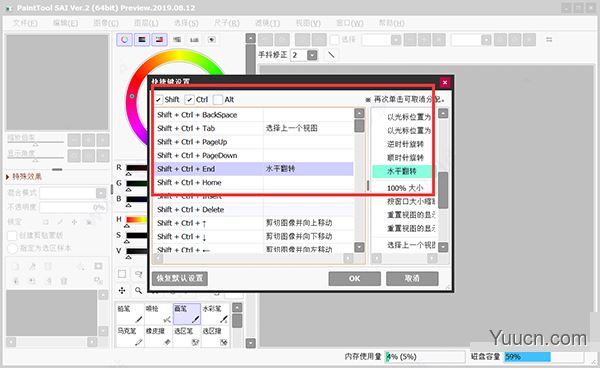Open the 选择(S) menu
600x368 pixels.
click(x=186, y=23)
